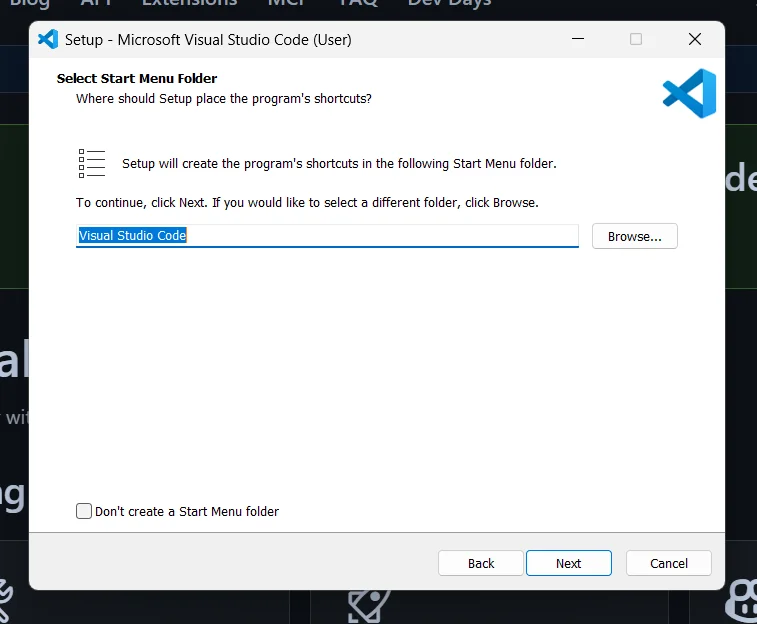Viewport: 757px width, 624px height.
Task: Click the VS Code logo in title bar
Action: pyautogui.click(x=48, y=40)
